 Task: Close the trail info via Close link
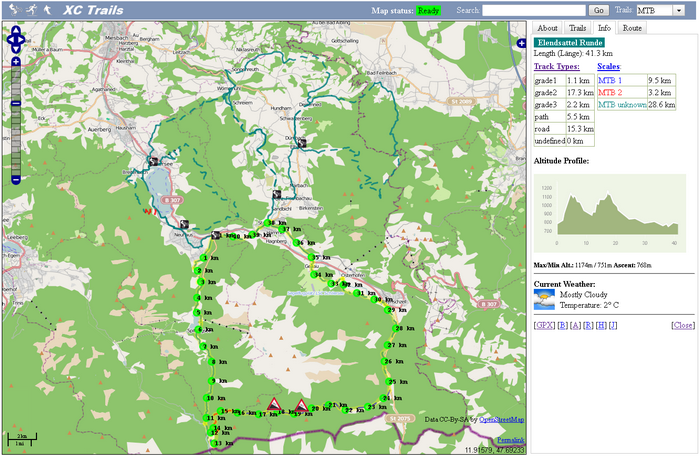click(x=683, y=325)
